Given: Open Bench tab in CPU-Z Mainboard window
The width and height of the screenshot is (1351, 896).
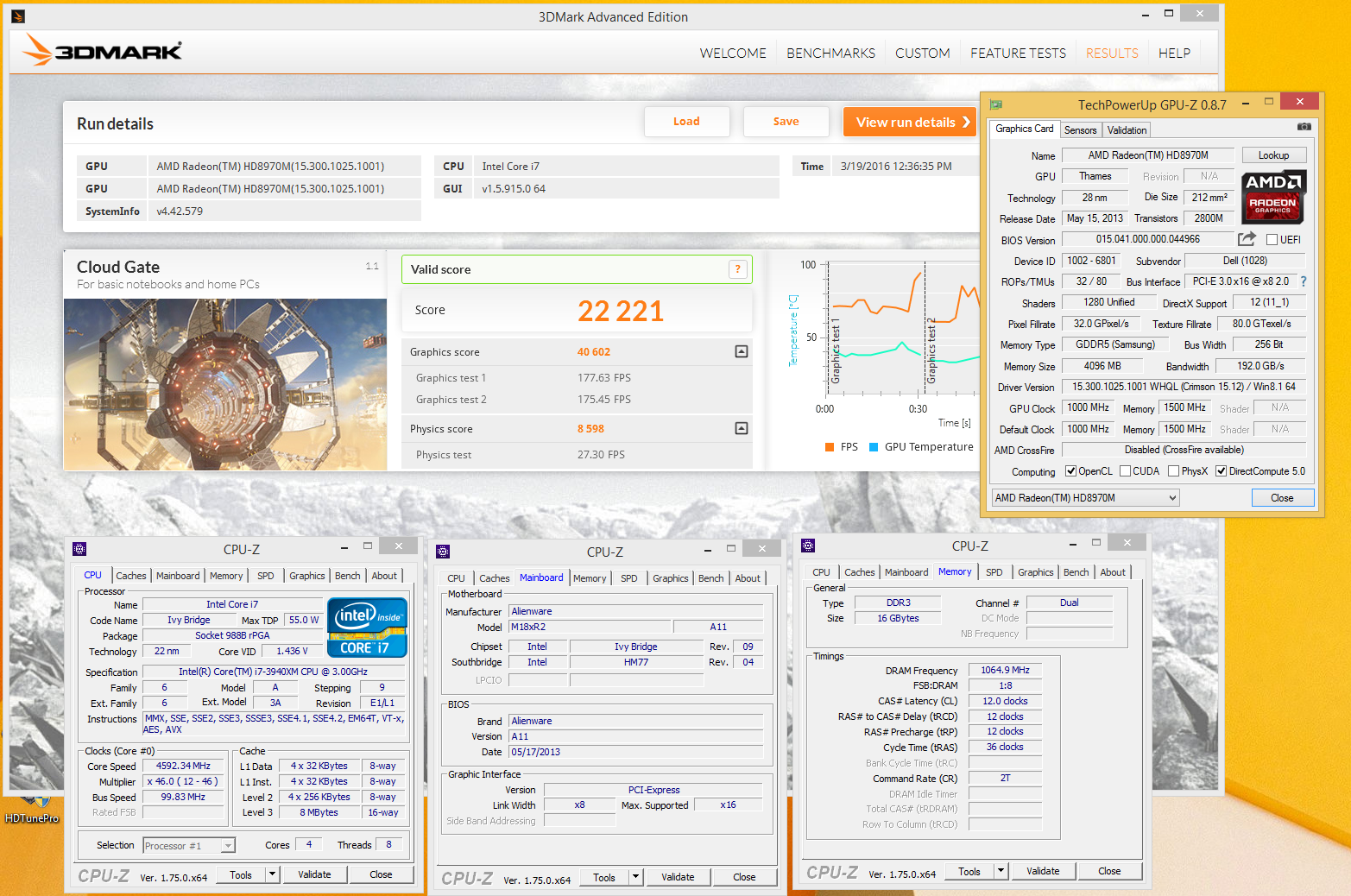Looking at the screenshot, I should 711,578.
